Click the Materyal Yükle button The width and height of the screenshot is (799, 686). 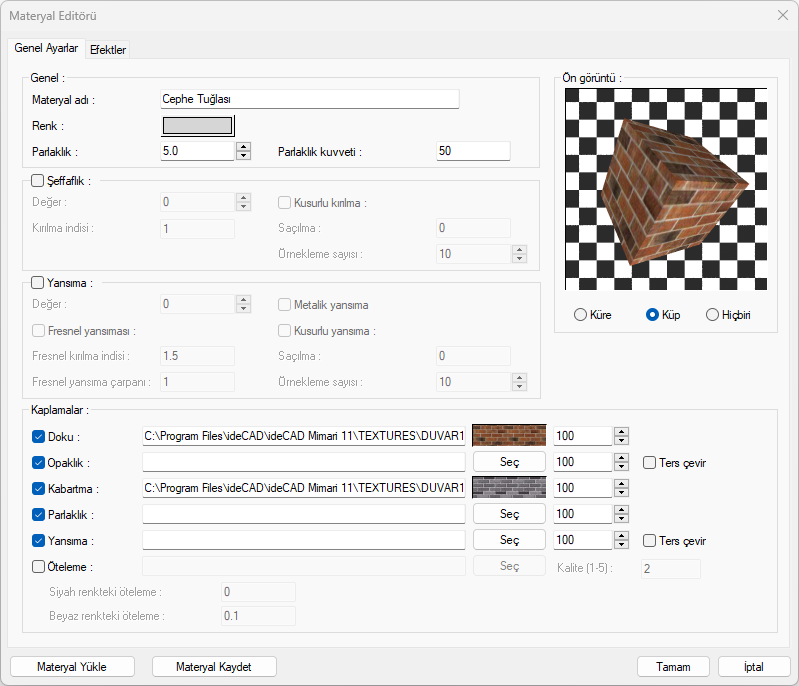[x=71, y=666]
